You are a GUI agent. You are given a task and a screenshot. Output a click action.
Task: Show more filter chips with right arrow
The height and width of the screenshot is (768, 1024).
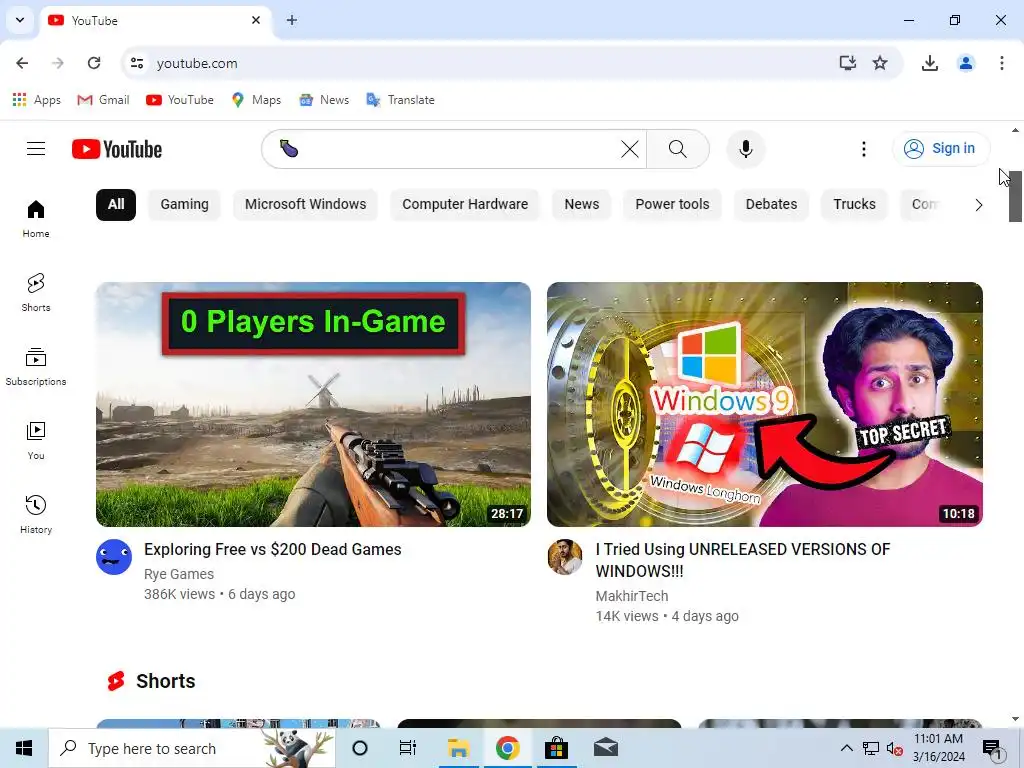click(978, 205)
